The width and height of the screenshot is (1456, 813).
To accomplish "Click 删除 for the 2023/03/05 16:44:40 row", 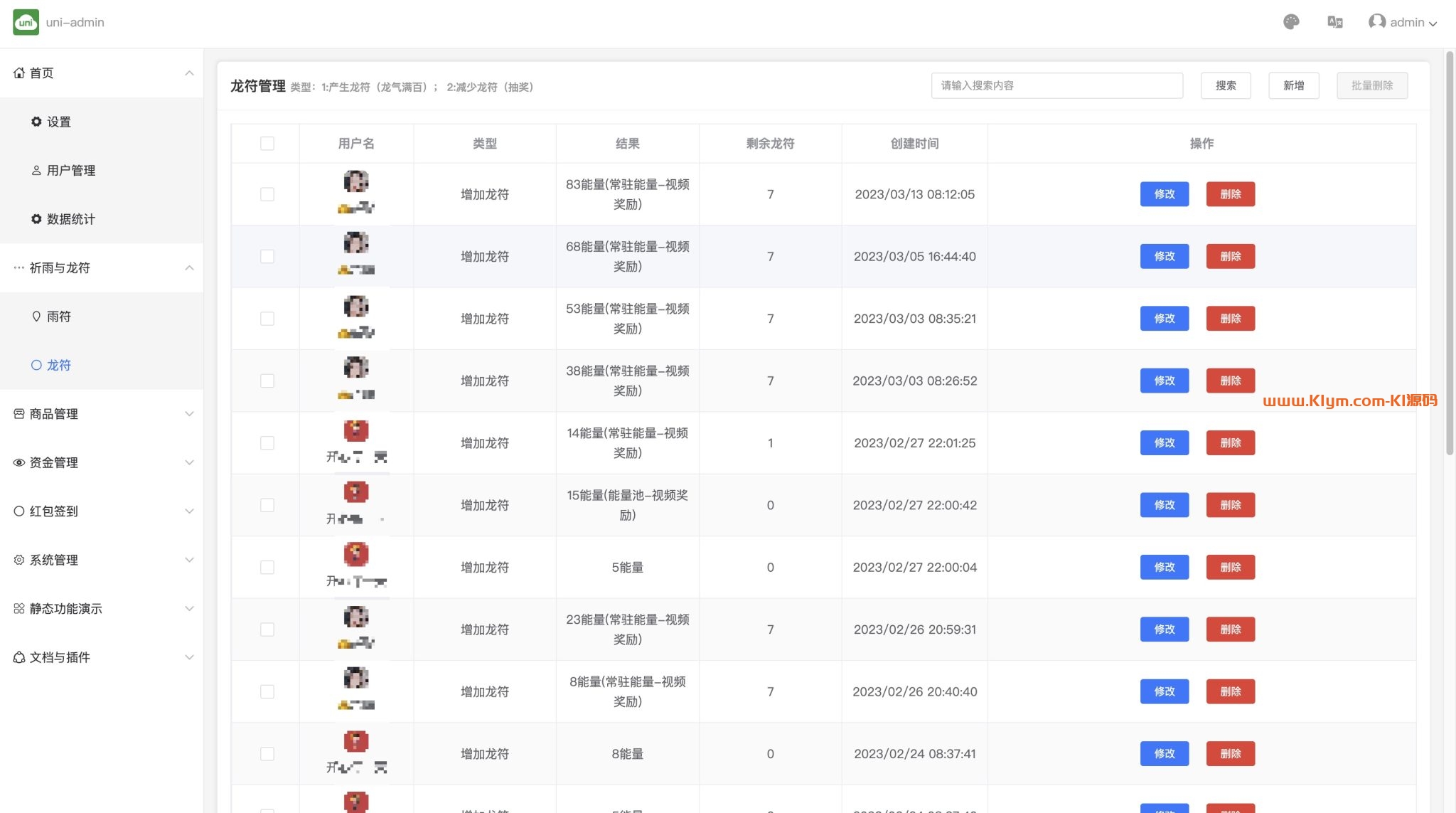I will tap(1230, 256).
